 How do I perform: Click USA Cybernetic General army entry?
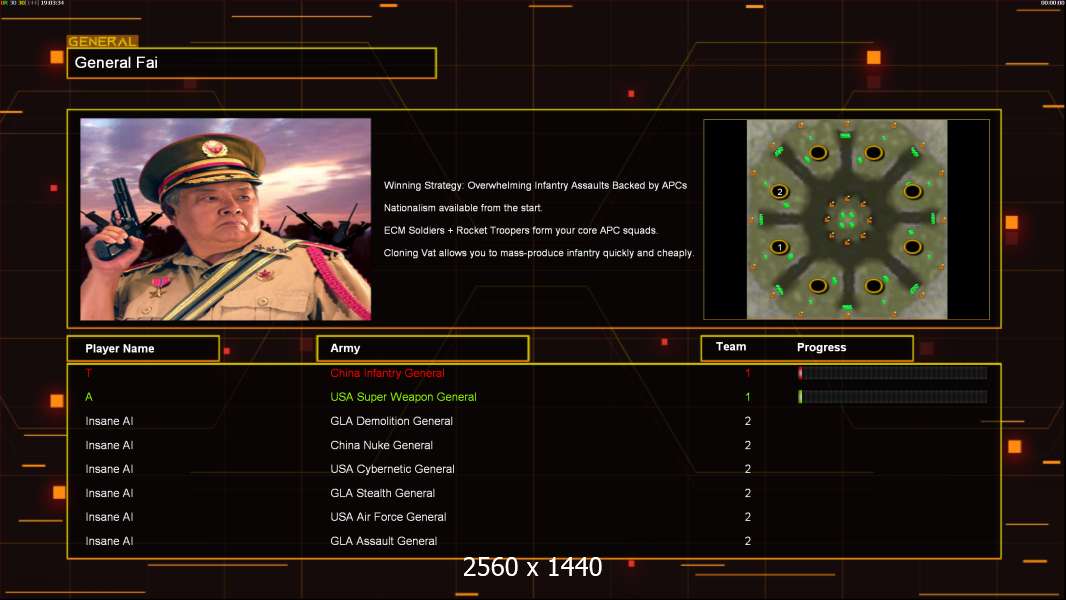pyautogui.click(x=392, y=469)
